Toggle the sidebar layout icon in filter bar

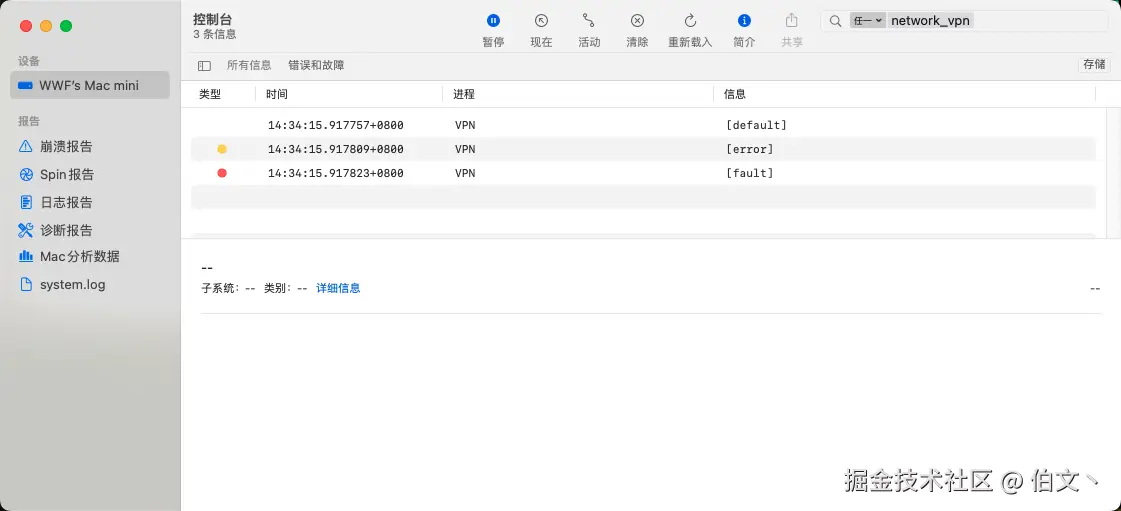pyautogui.click(x=204, y=66)
